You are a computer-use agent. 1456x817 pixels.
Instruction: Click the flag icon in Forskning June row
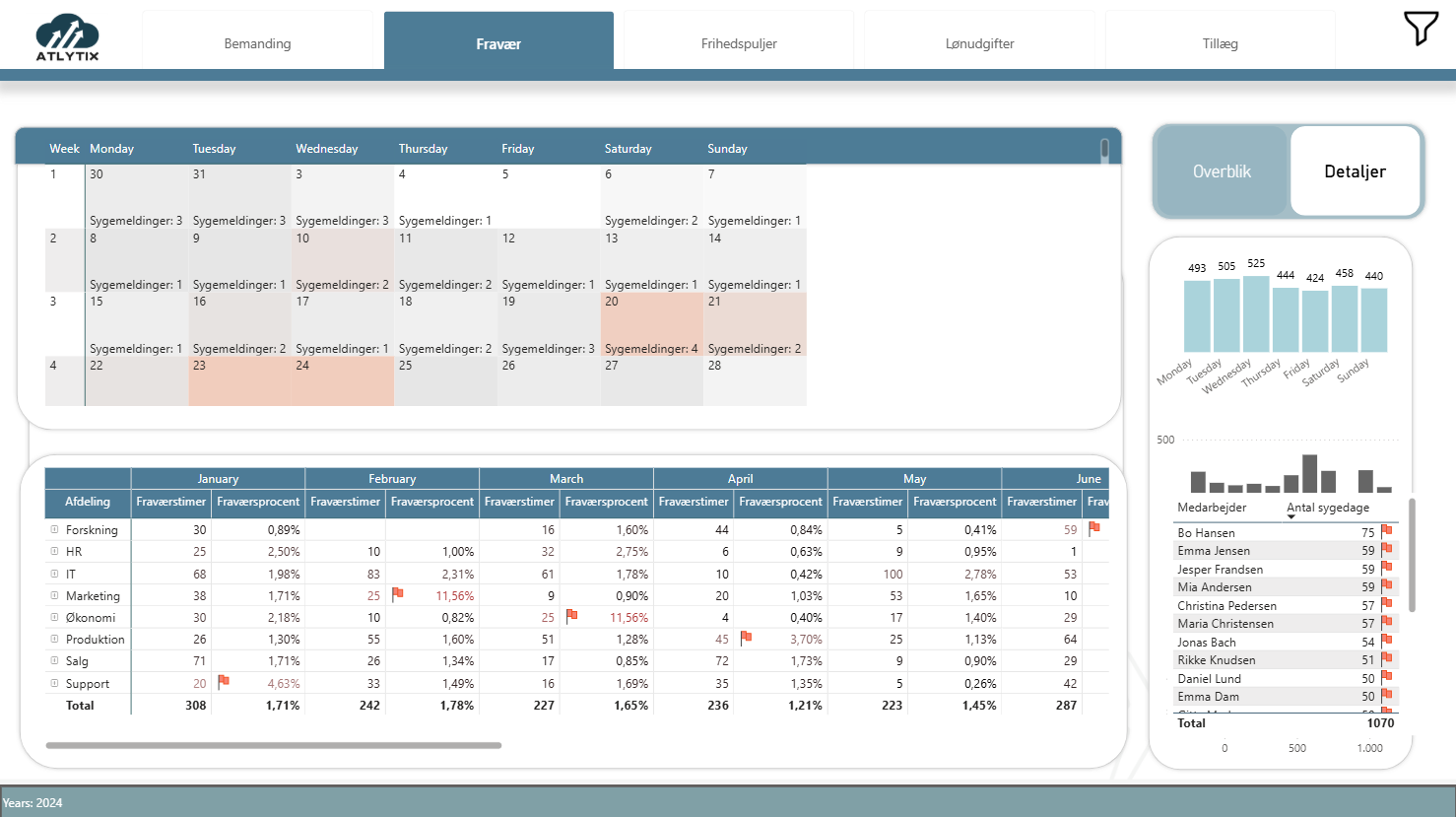click(1093, 528)
